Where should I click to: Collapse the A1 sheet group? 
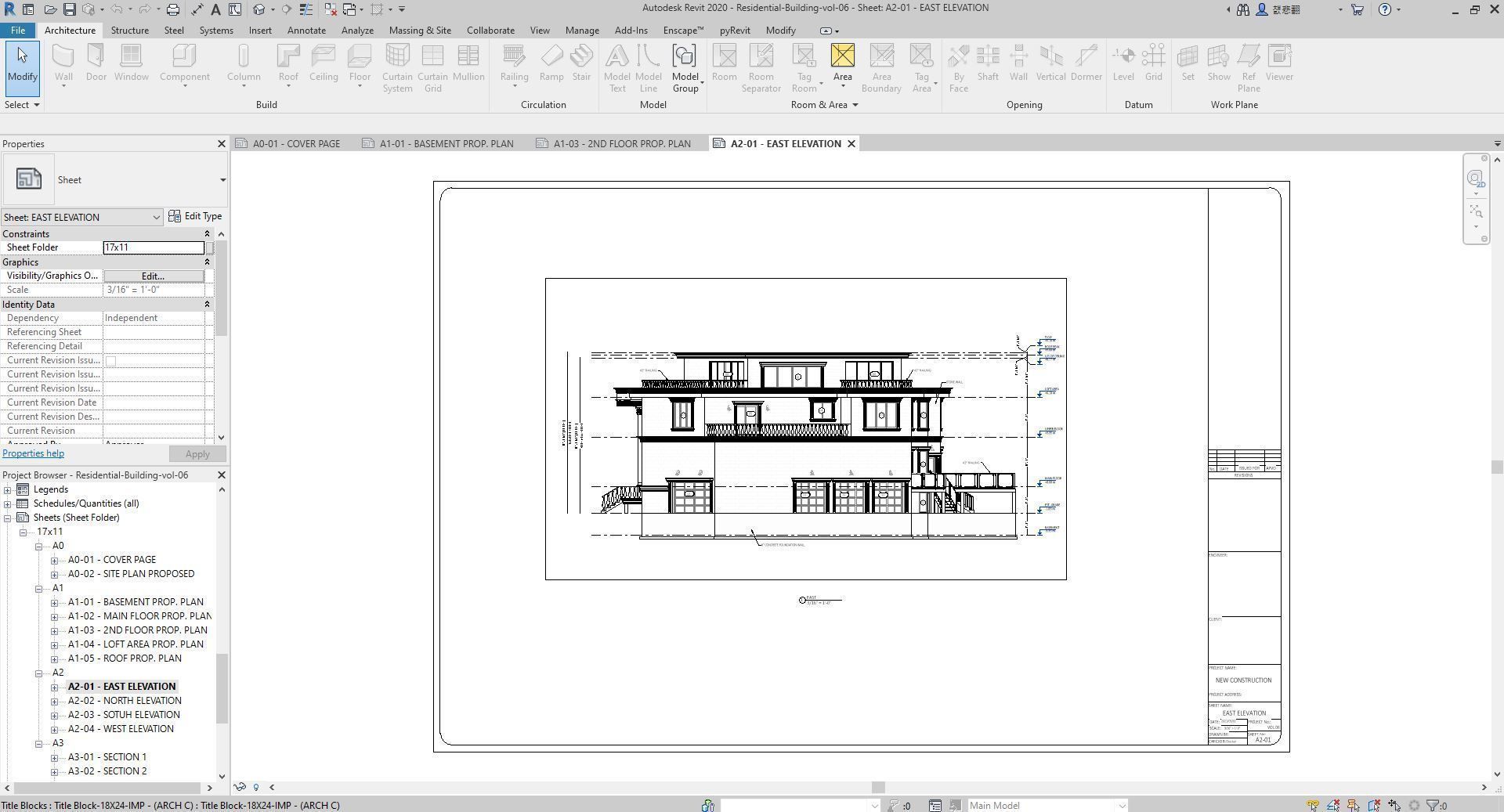(x=39, y=588)
